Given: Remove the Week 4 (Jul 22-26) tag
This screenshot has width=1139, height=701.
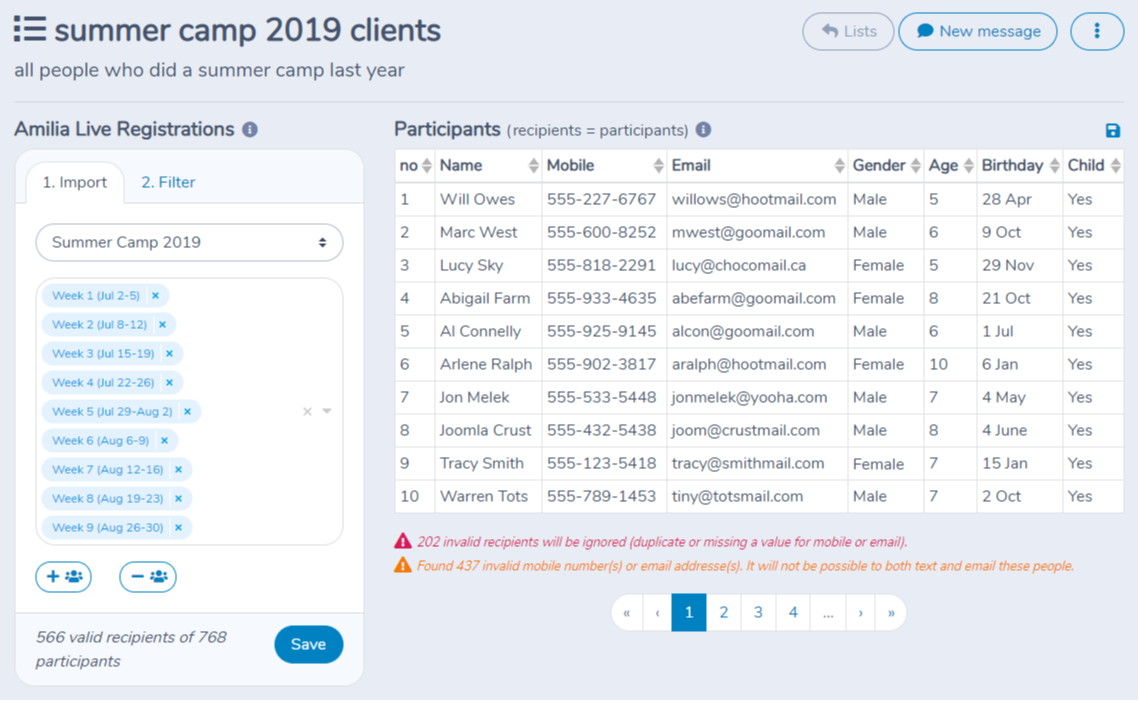Looking at the screenshot, I should click(x=170, y=383).
